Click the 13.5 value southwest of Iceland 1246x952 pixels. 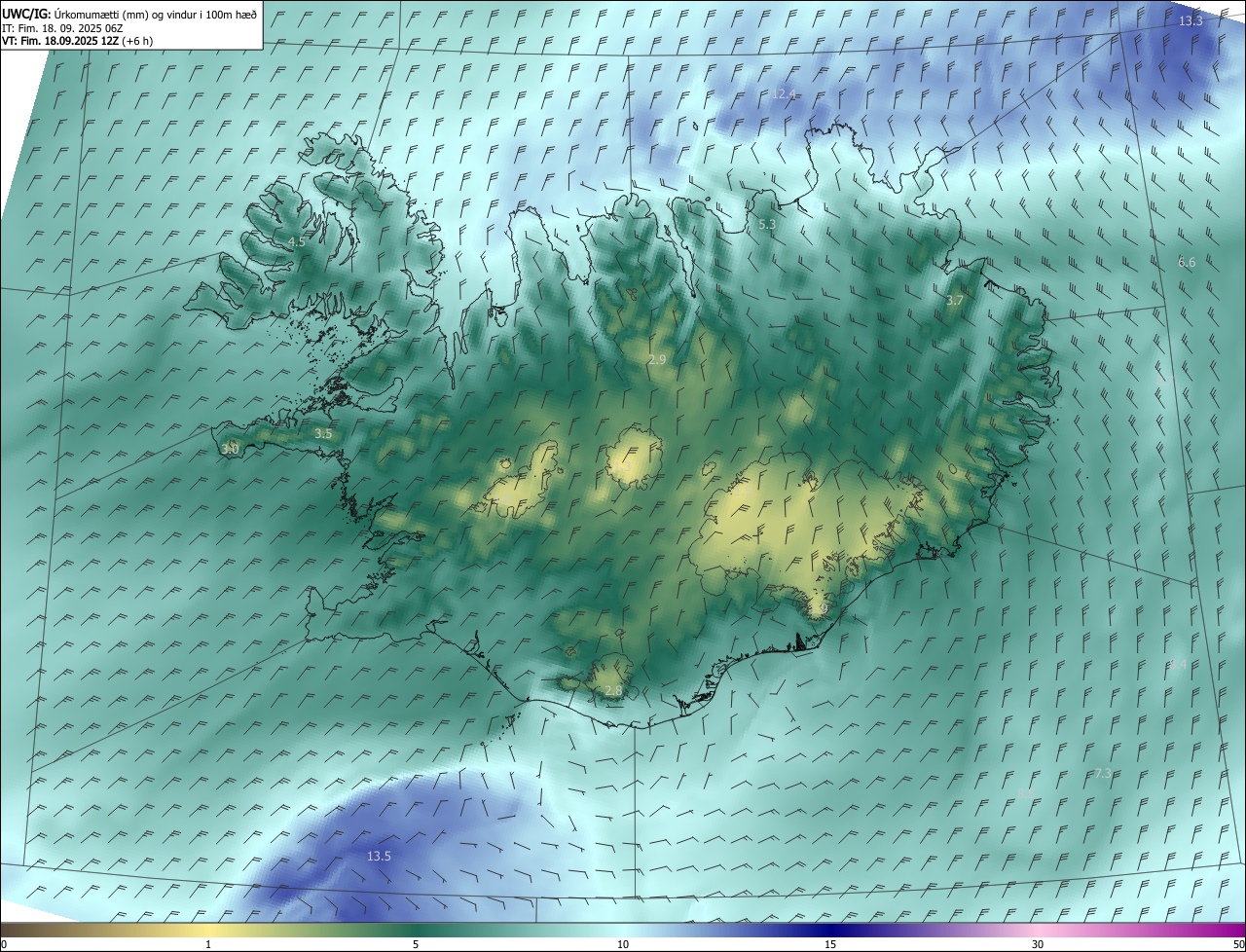pyautogui.click(x=379, y=856)
